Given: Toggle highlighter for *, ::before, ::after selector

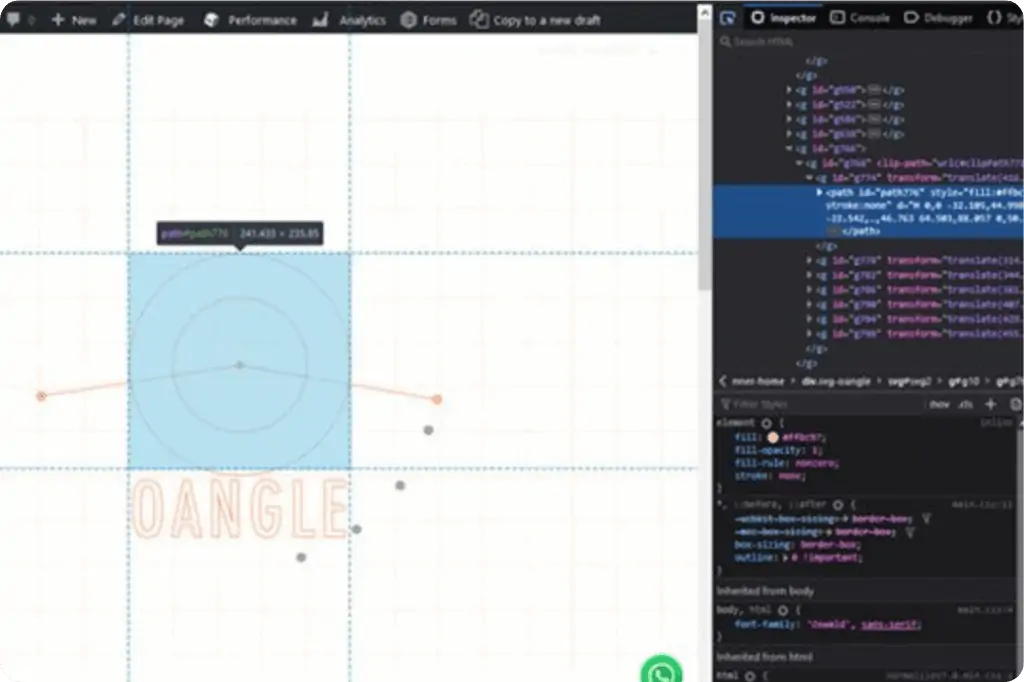Looking at the screenshot, I should (838, 504).
